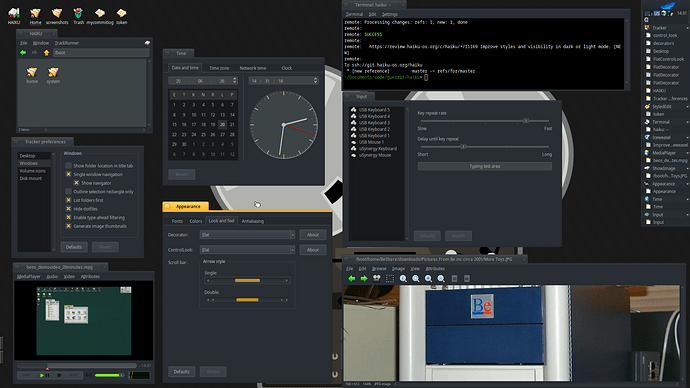
Task: Click the fourth magnifier zoom icon in ShowImage
Action: [441, 278]
